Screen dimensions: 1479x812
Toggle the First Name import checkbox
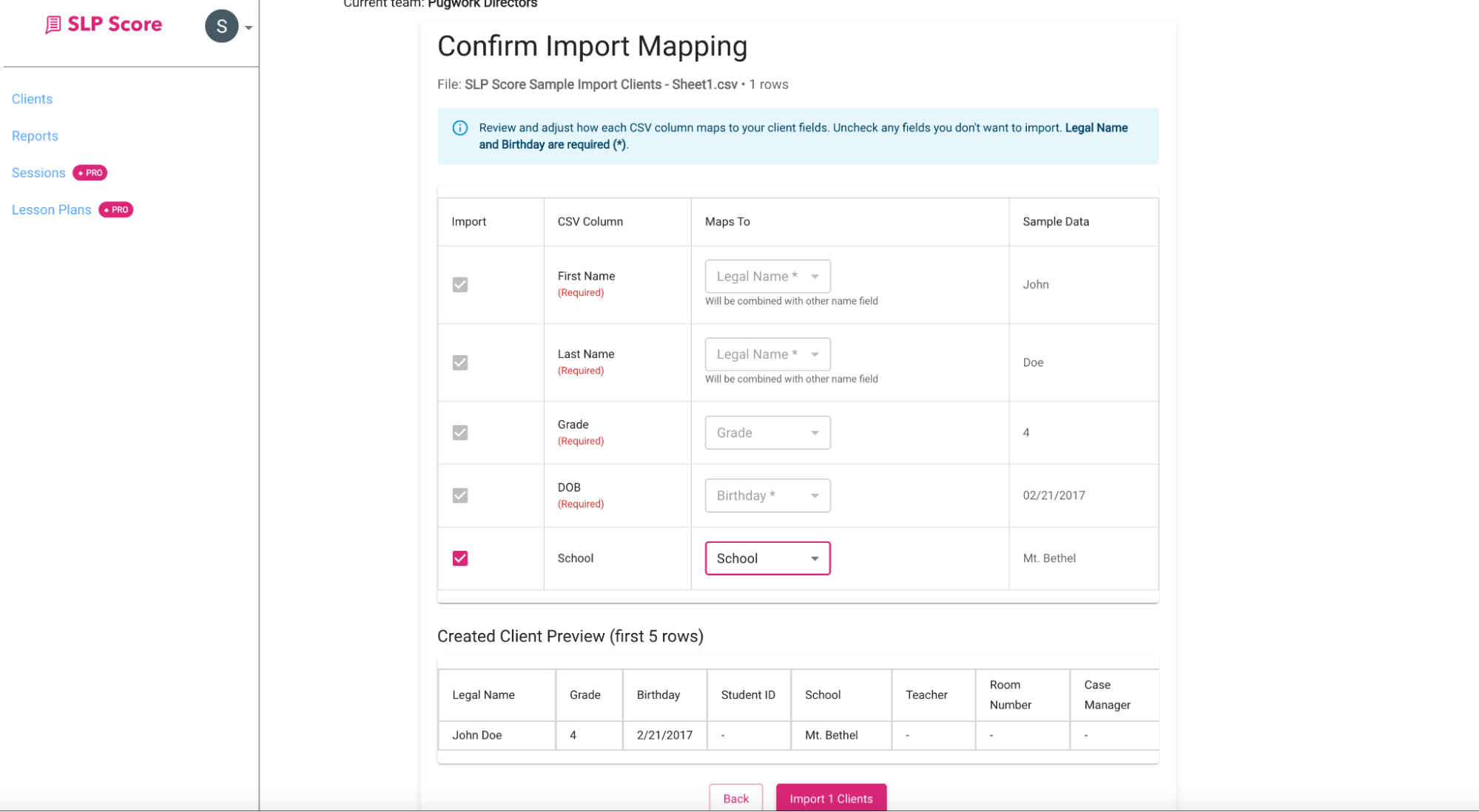pyautogui.click(x=459, y=284)
